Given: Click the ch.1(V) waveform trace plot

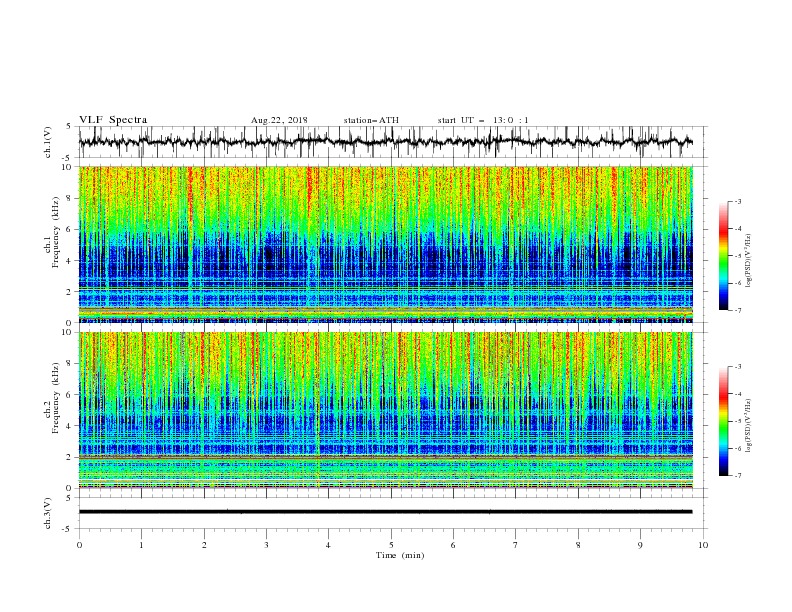Looking at the screenshot, I should point(386,142).
